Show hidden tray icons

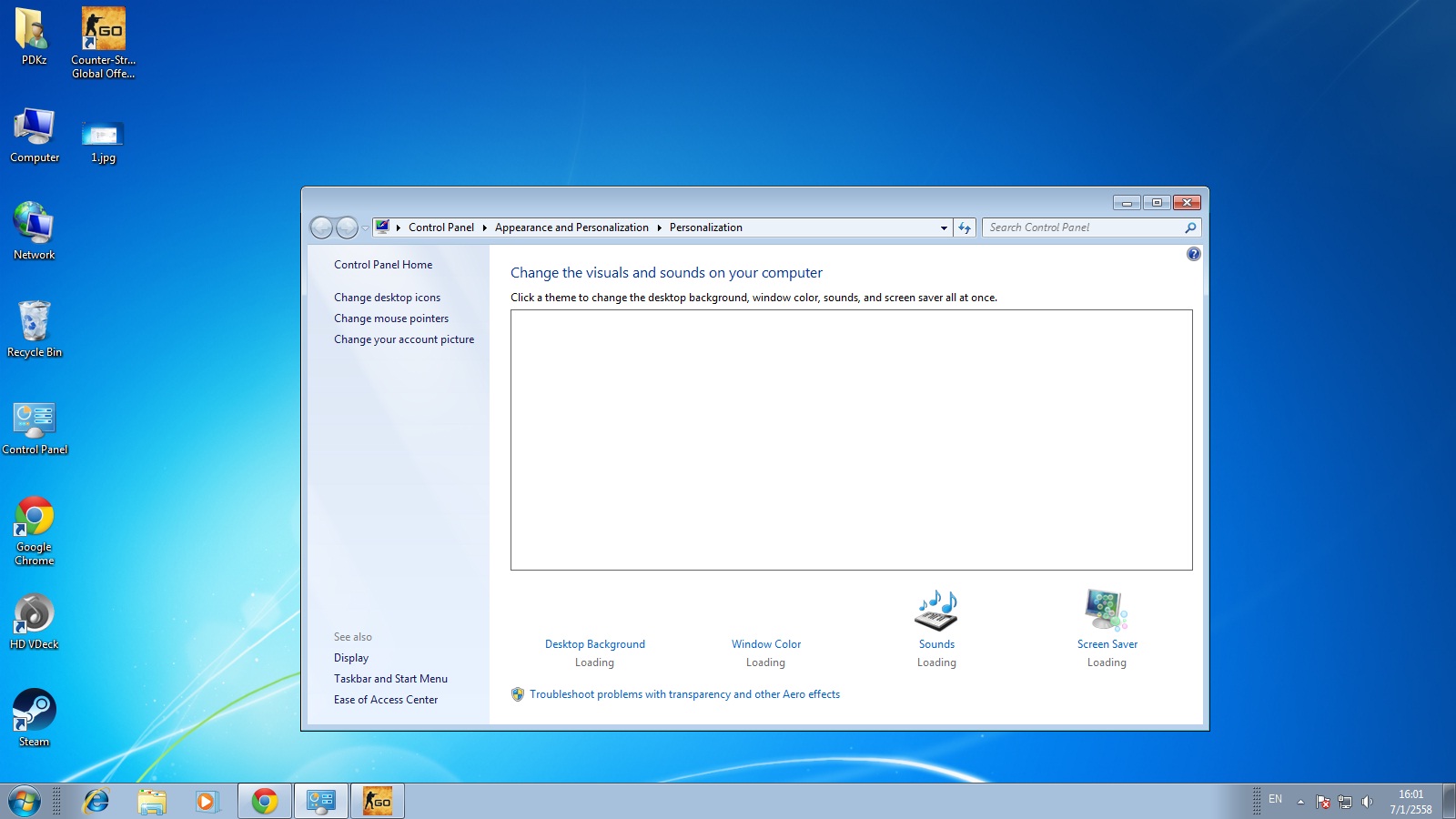point(1300,802)
